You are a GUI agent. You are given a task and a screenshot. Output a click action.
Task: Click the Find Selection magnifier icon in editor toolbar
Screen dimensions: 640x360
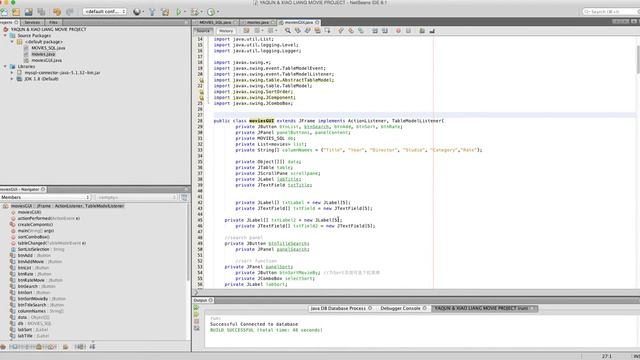click(x=288, y=31)
